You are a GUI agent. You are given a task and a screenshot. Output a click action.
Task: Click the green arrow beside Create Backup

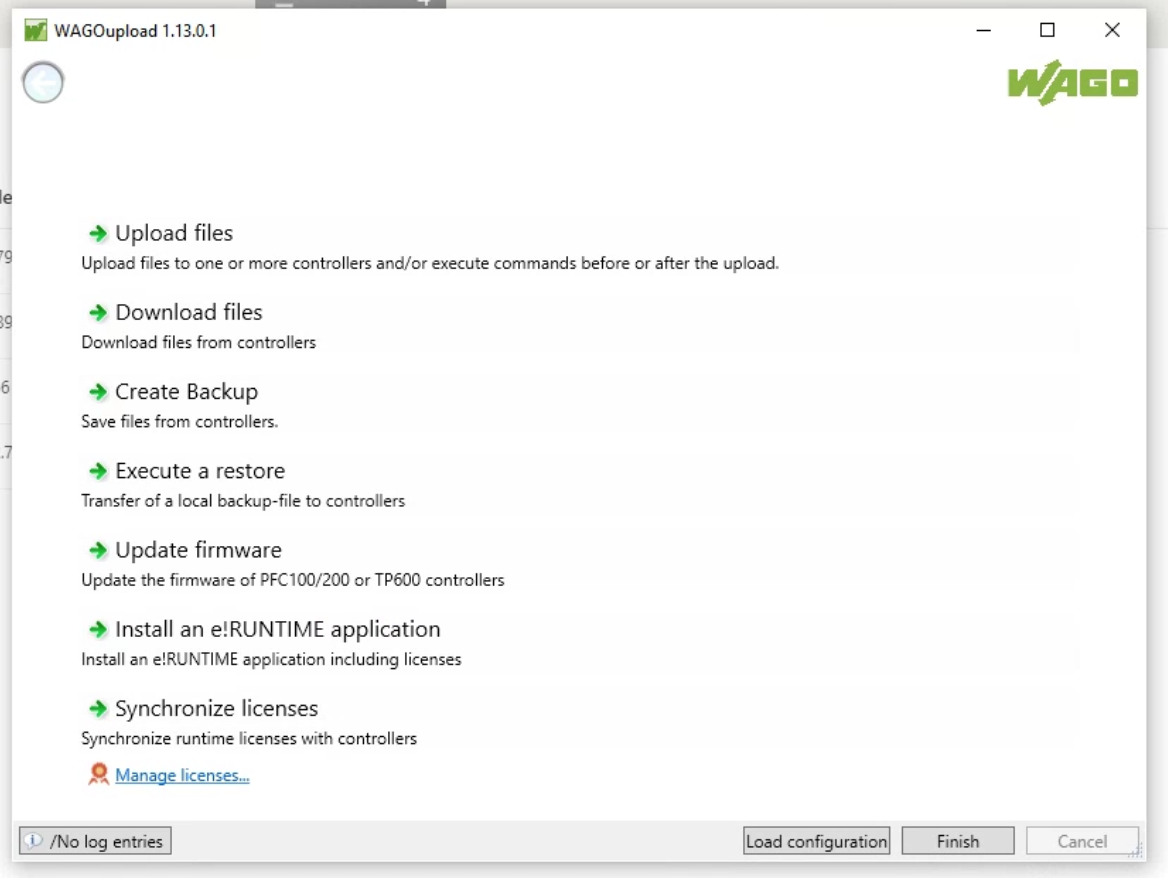pyautogui.click(x=98, y=392)
